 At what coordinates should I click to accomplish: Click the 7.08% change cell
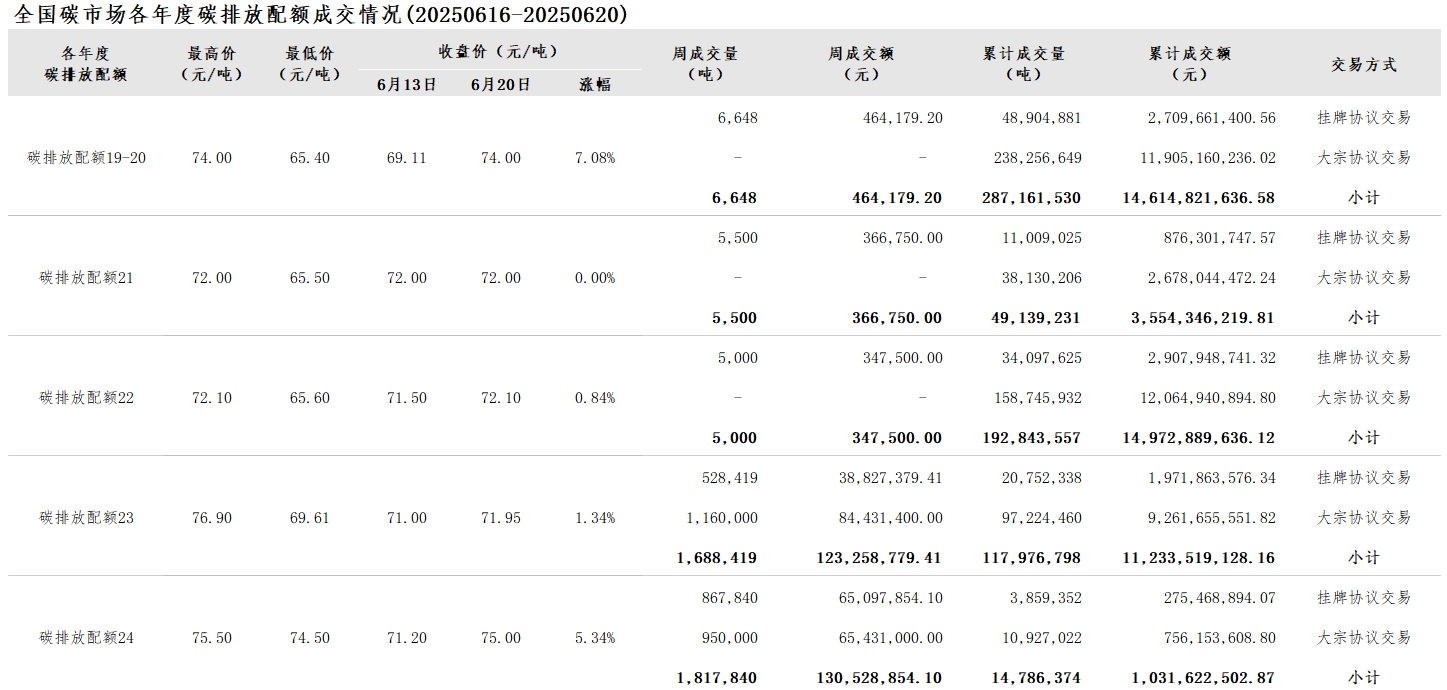tap(595, 158)
